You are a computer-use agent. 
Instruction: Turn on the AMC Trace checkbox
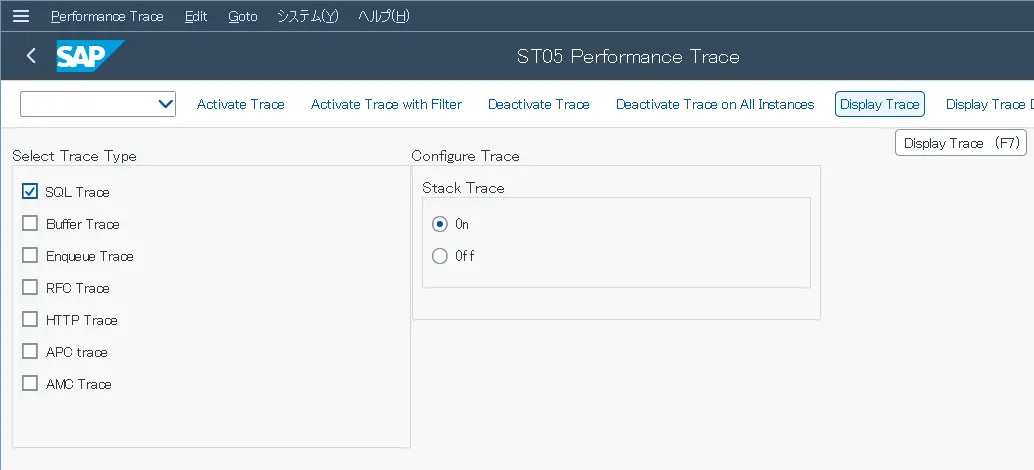30,384
